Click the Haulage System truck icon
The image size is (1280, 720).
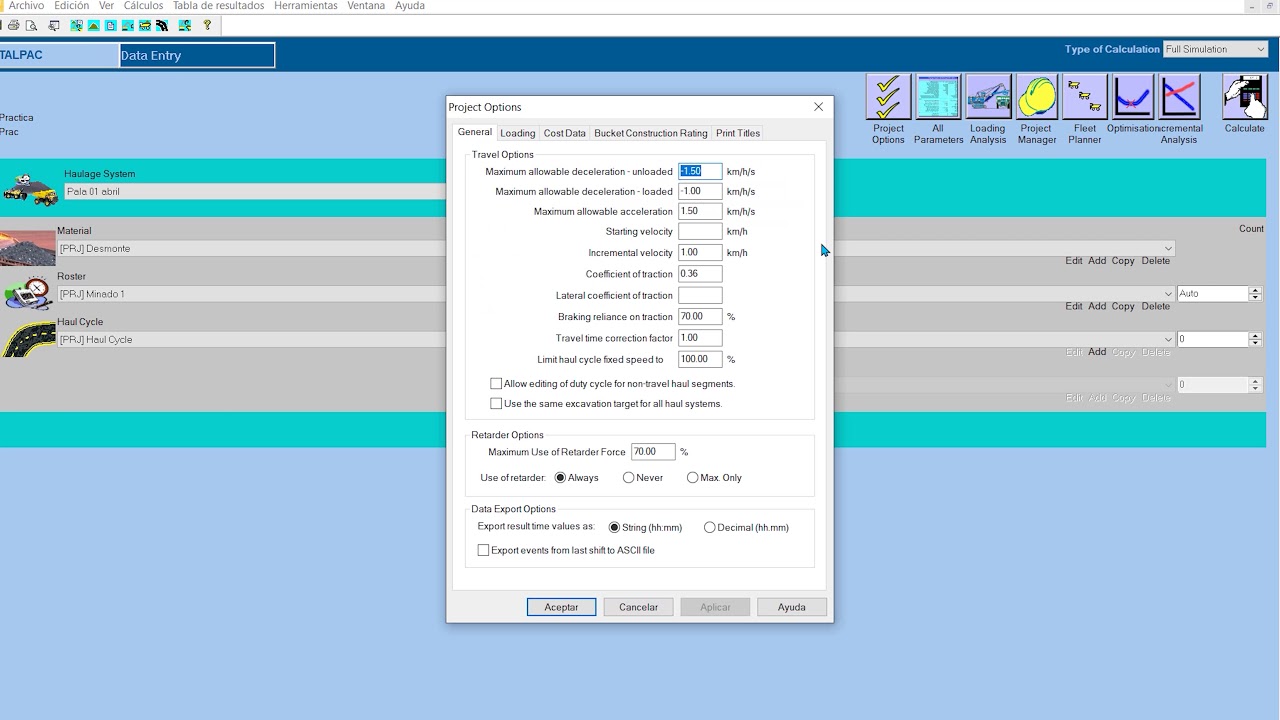pyautogui.click(x=30, y=189)
